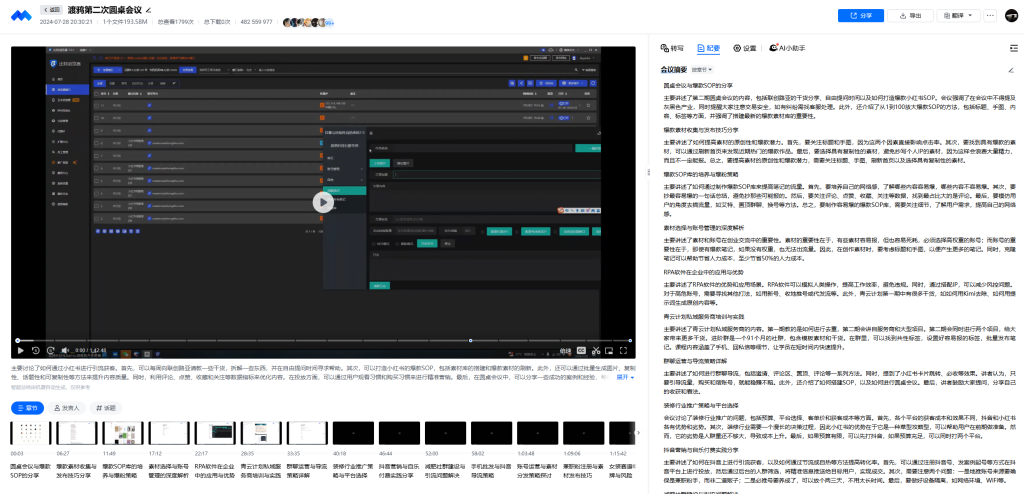This screenshot has width=1024, height=494.
Task: Open chapter thumbnail at 1:09:06
Action: 583,433
